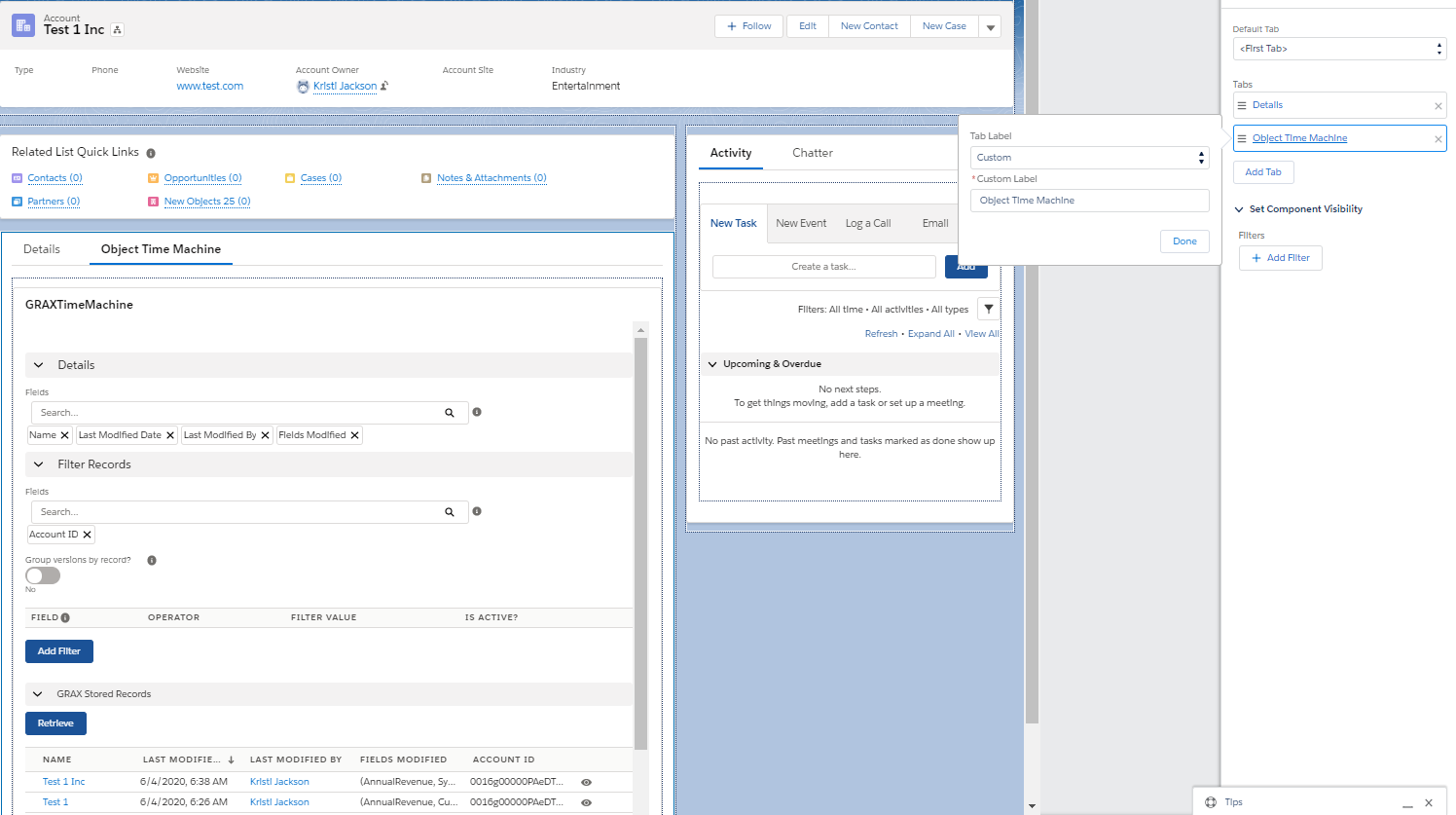The height and width of the screenshot is (815, 1456).
Task: Remove the Last Modified By chip
Action: tap(265, 435)
